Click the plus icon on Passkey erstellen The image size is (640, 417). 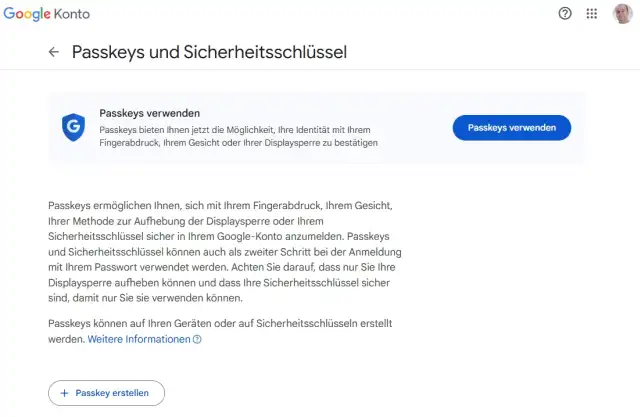tap(65, 393)
